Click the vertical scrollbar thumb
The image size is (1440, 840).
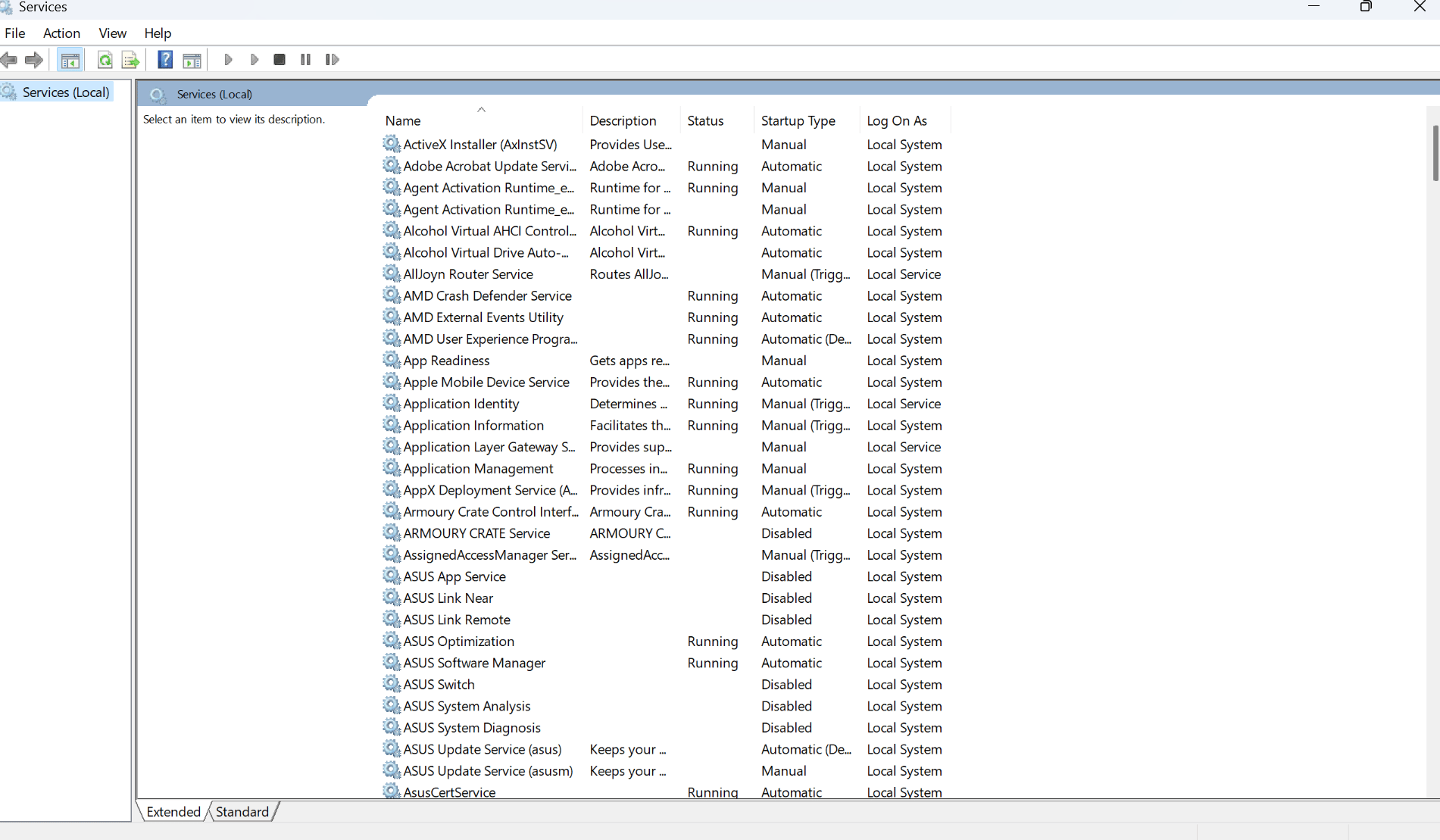[1435, 153]
